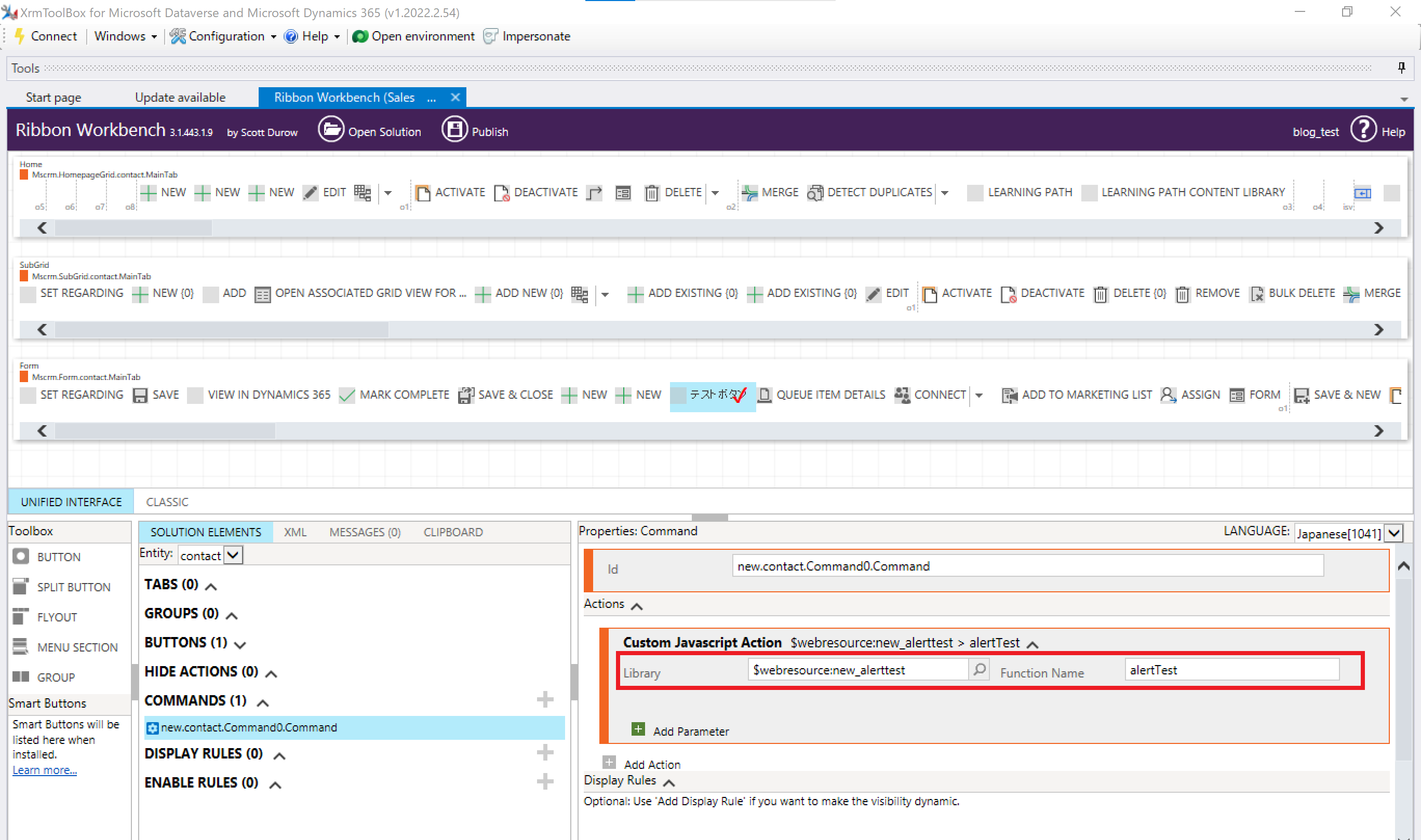
Task: Open the LANGUAGE Japanese[1041] dropdown
Action: tap(1395, 533)
